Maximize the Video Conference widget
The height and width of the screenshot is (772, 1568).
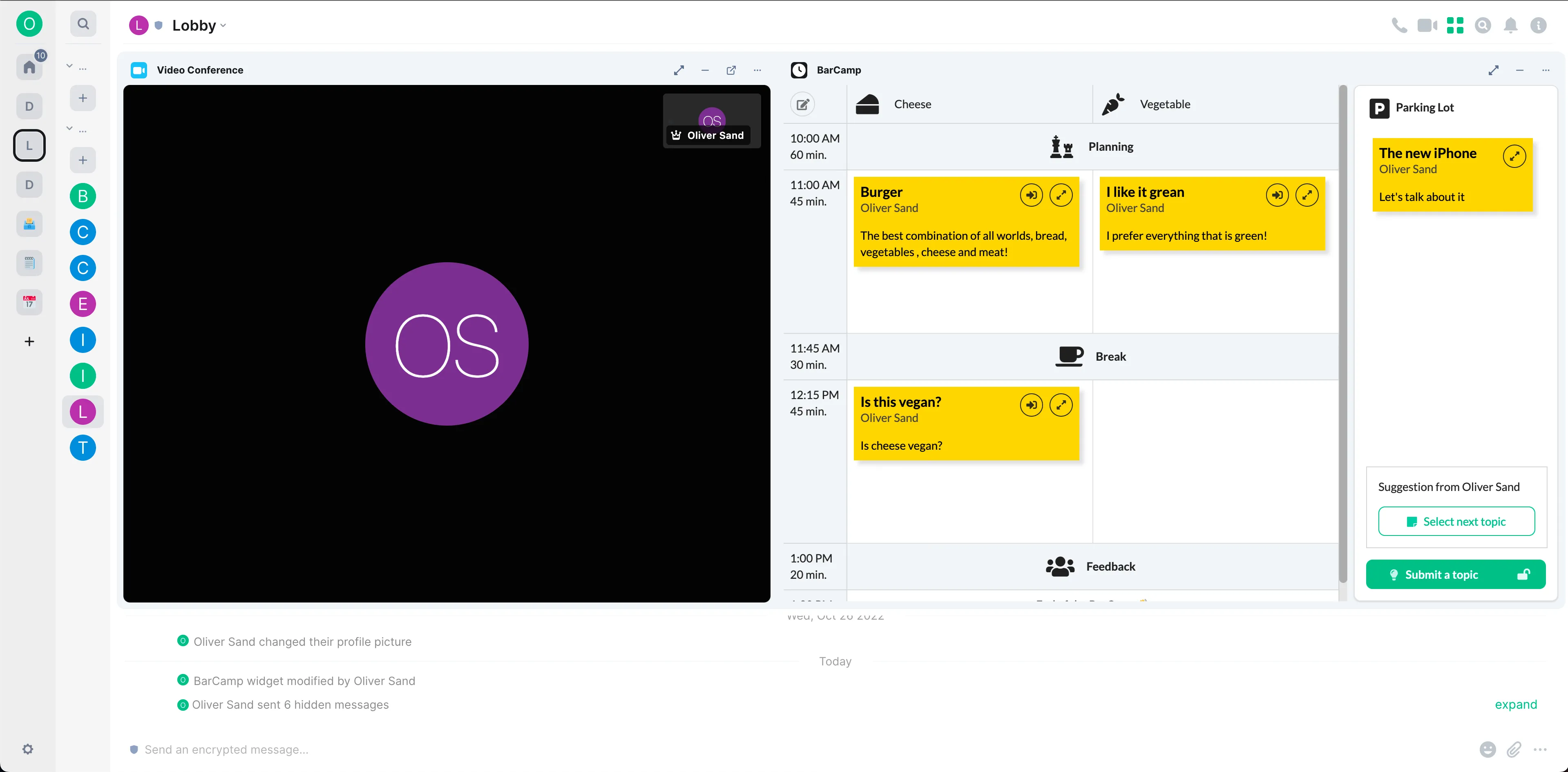coord(679,70)
